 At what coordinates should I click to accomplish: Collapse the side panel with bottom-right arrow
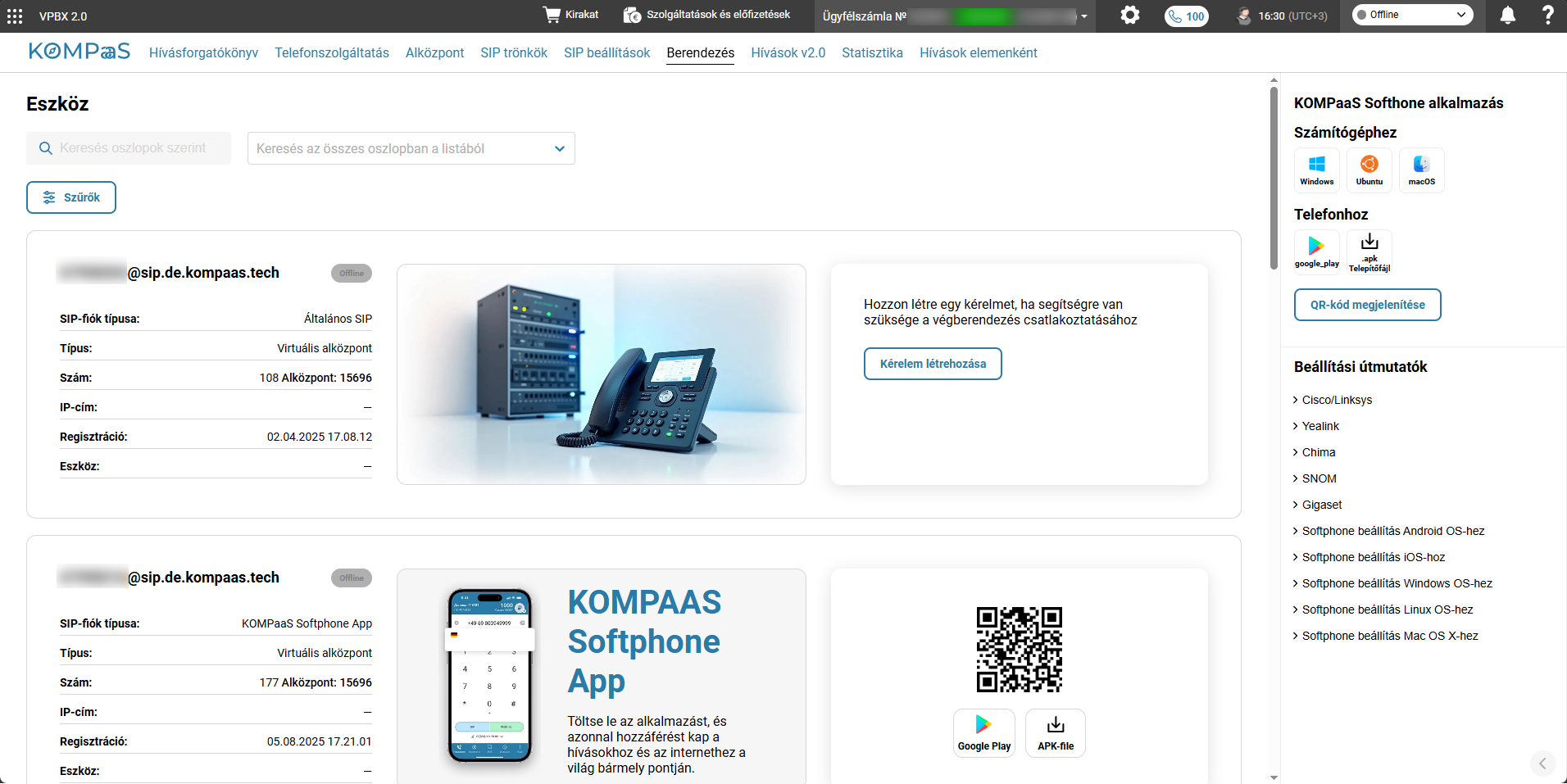1542,764
